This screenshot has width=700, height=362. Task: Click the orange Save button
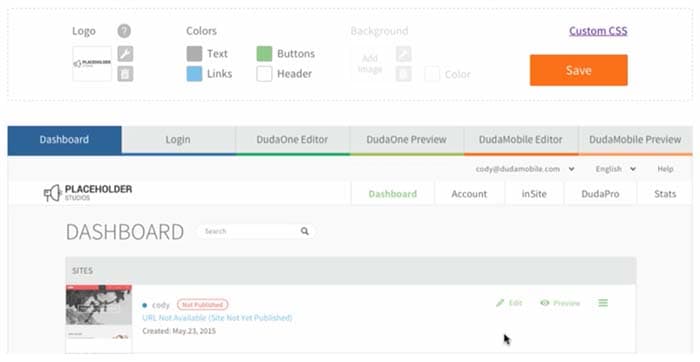click(579, 70)
